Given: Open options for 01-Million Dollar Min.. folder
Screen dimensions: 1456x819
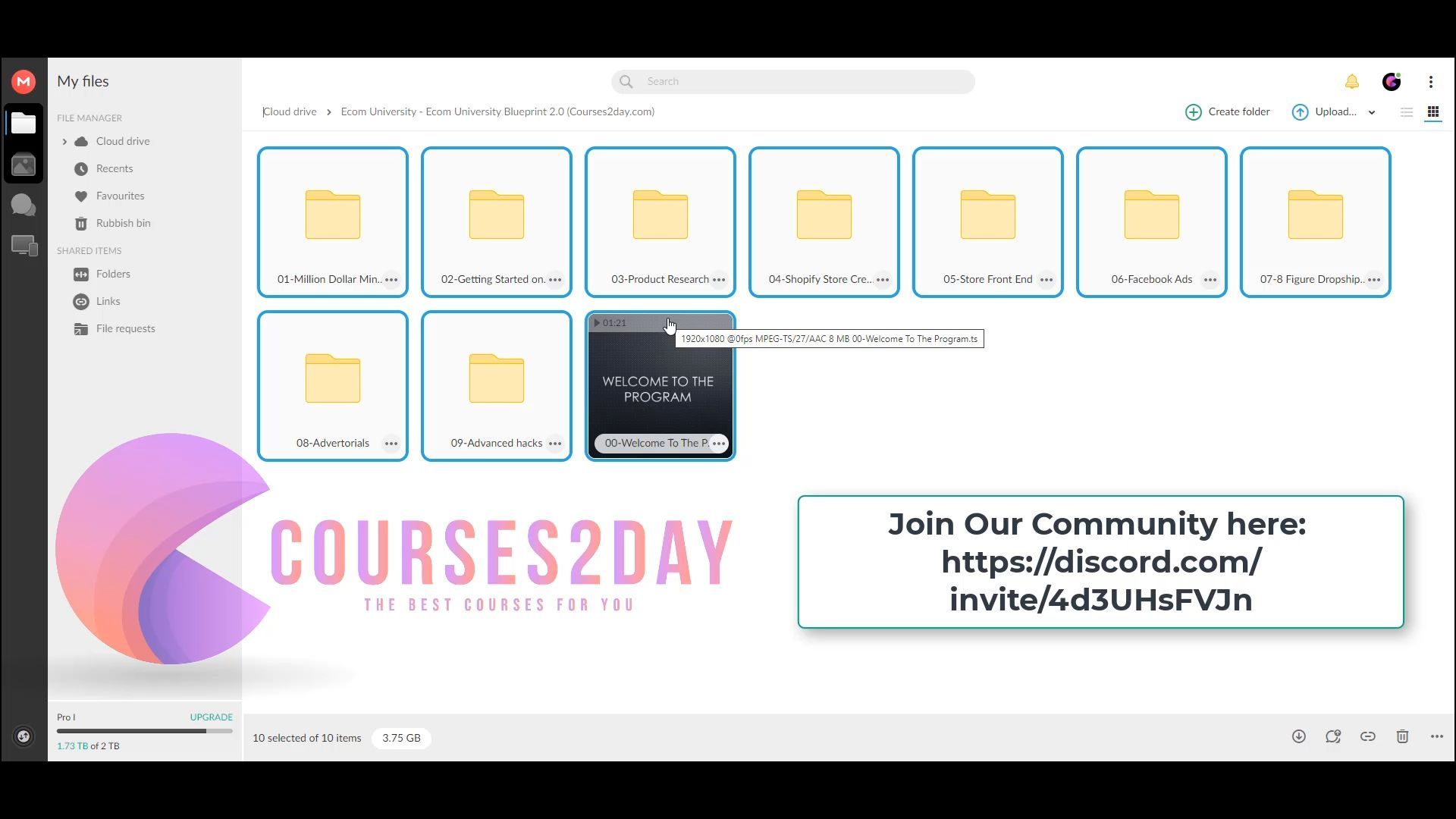Looking at the screenshot, I should [391, 280].
